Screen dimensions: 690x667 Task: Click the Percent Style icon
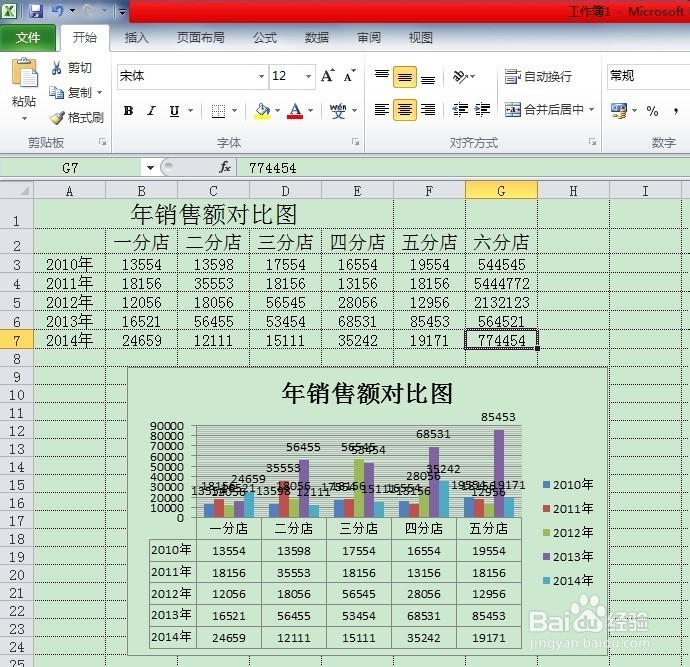(652, 111)
